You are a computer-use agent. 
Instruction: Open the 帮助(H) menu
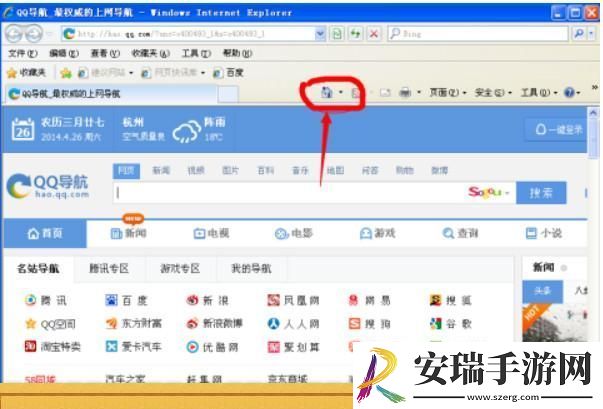[237, 53]
